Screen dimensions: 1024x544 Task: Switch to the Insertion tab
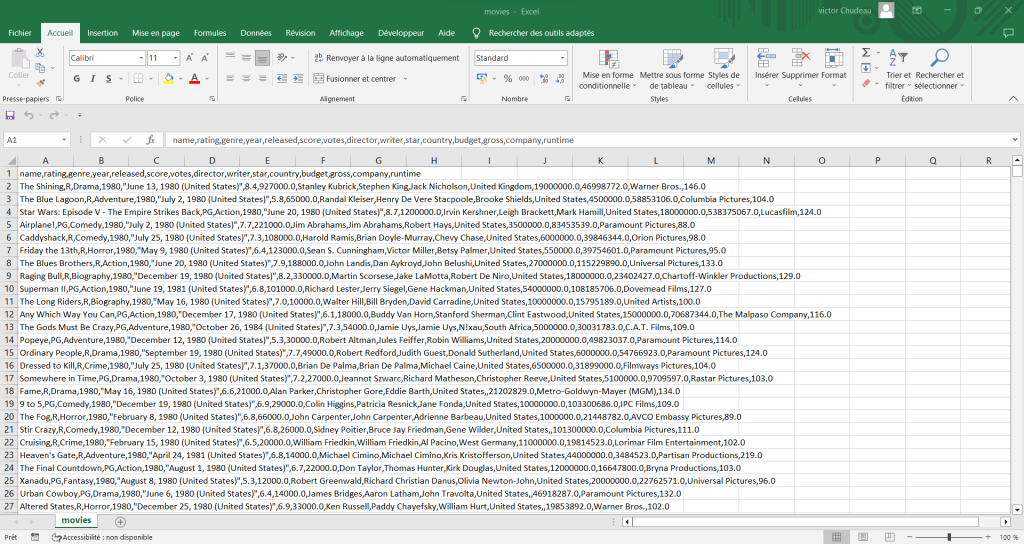103,33
